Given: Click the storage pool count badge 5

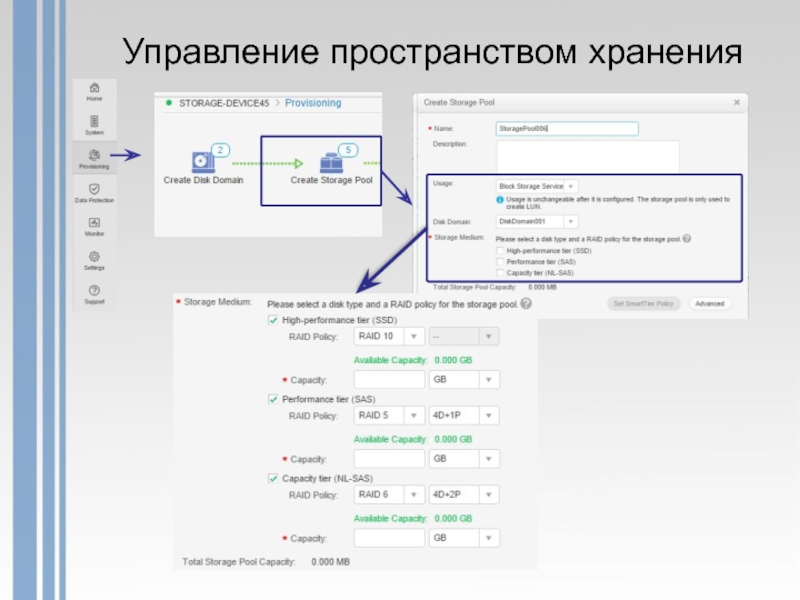Looking at the screenshot, I should (348, 150).
